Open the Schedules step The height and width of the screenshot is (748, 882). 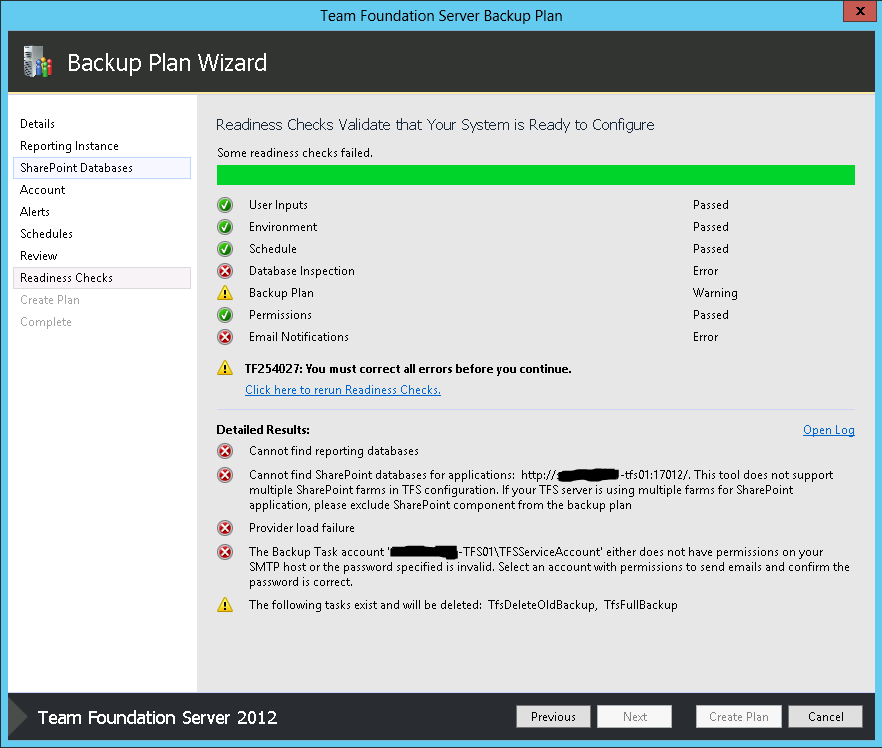tap(46, 234)
